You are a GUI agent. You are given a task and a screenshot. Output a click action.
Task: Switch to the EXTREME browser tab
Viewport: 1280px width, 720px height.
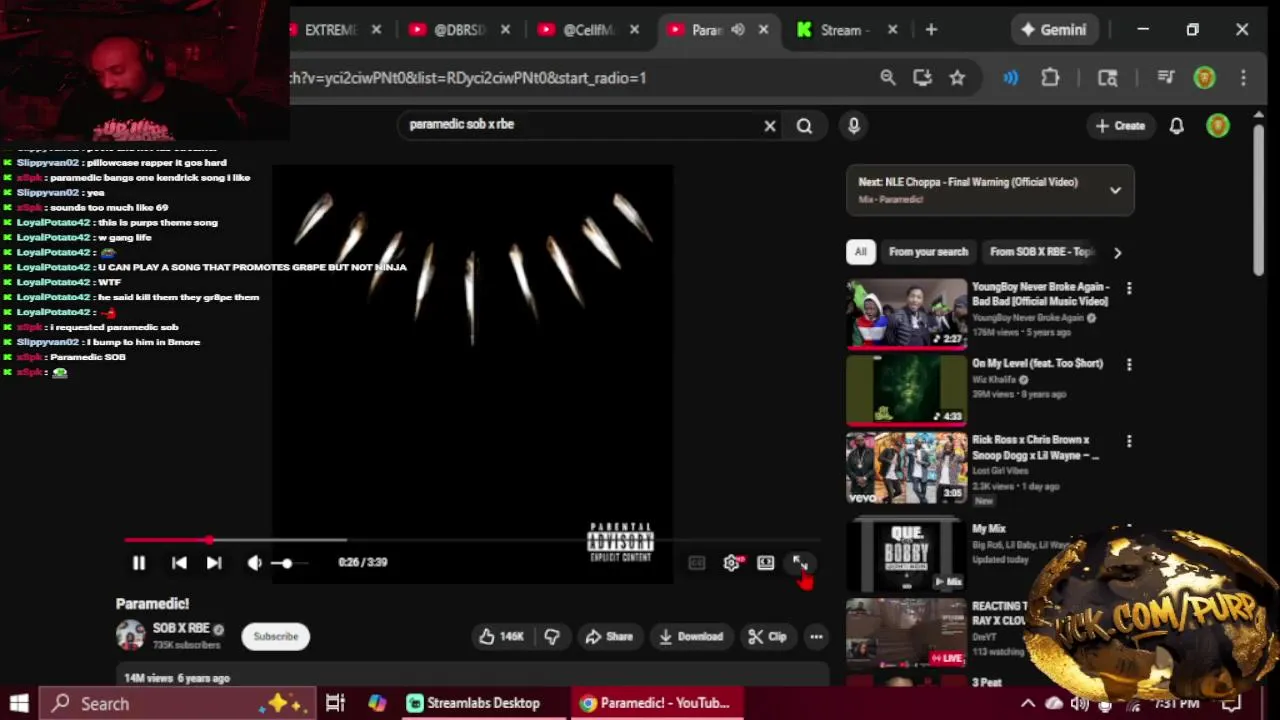pos(330,30)
